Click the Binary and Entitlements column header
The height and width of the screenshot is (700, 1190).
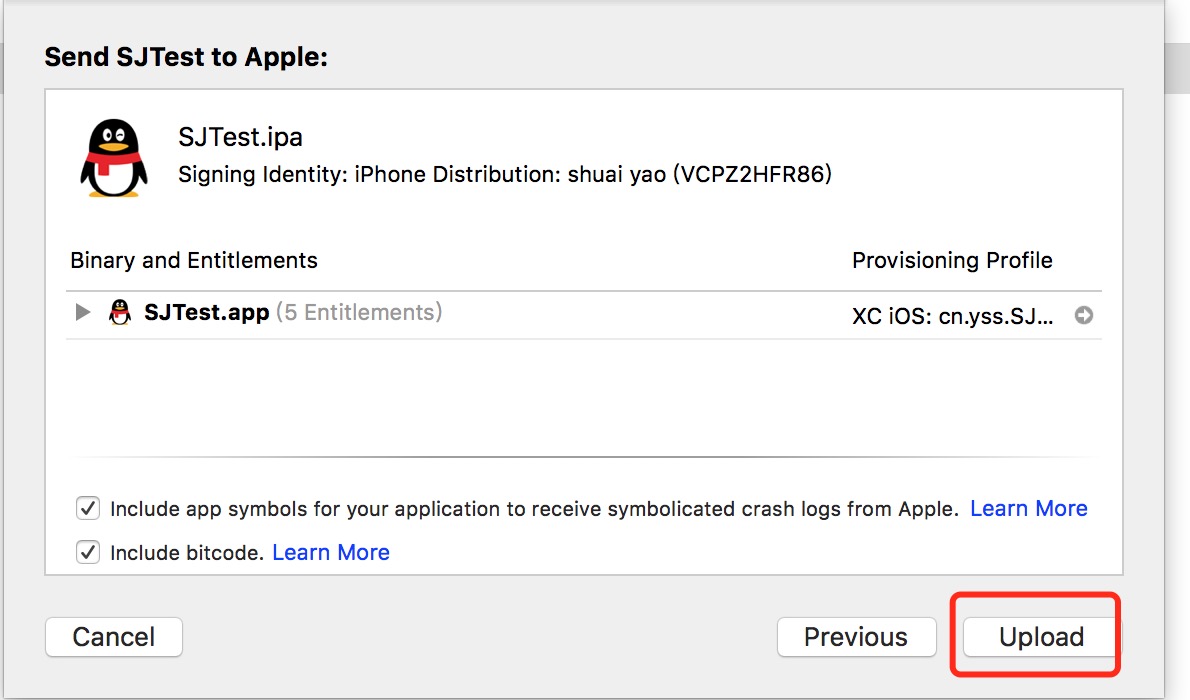[x=194, y=261]
